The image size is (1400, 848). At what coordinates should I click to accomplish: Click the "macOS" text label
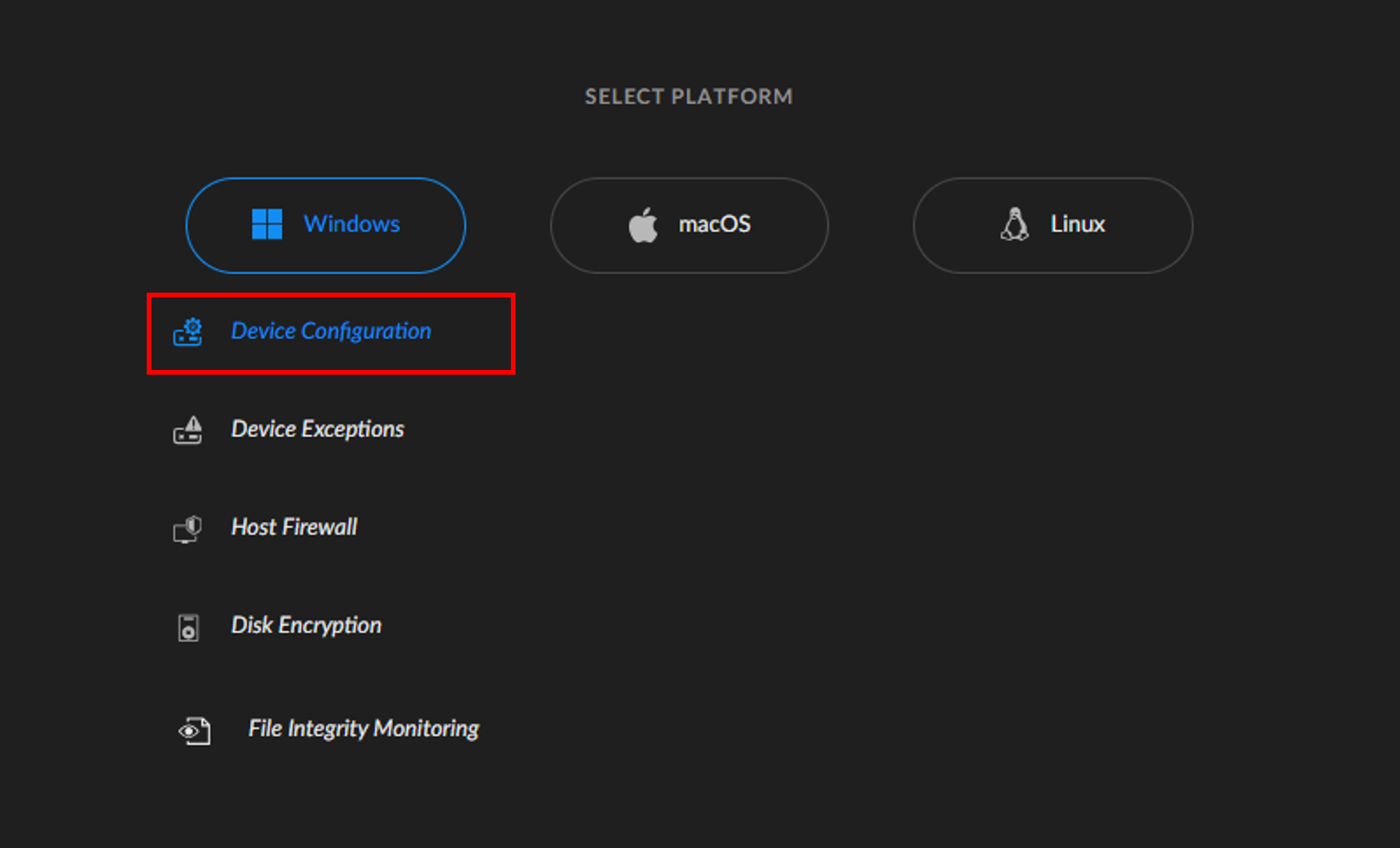point(714,224)
